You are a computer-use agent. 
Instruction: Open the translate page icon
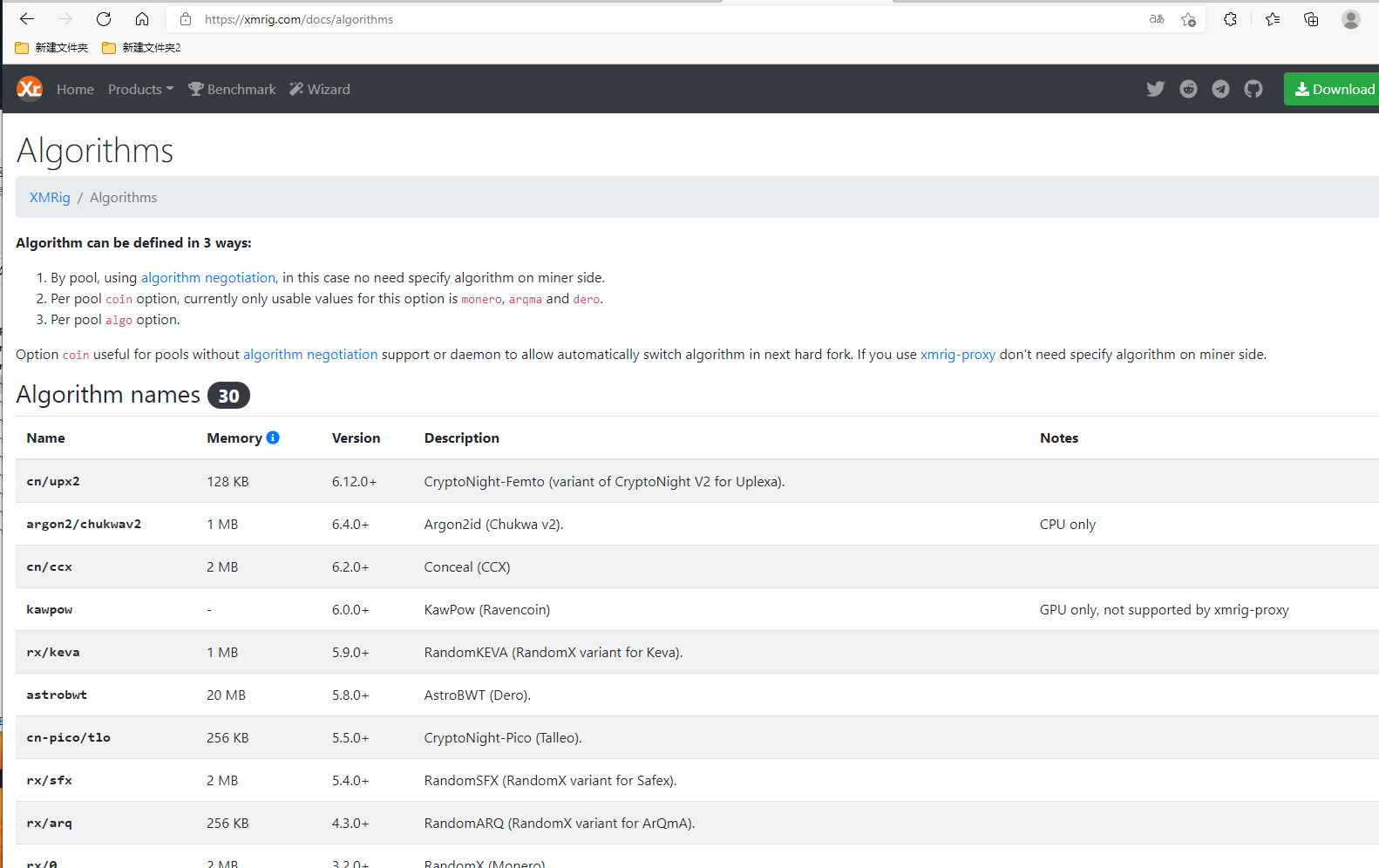click(x=1157, y=19)
